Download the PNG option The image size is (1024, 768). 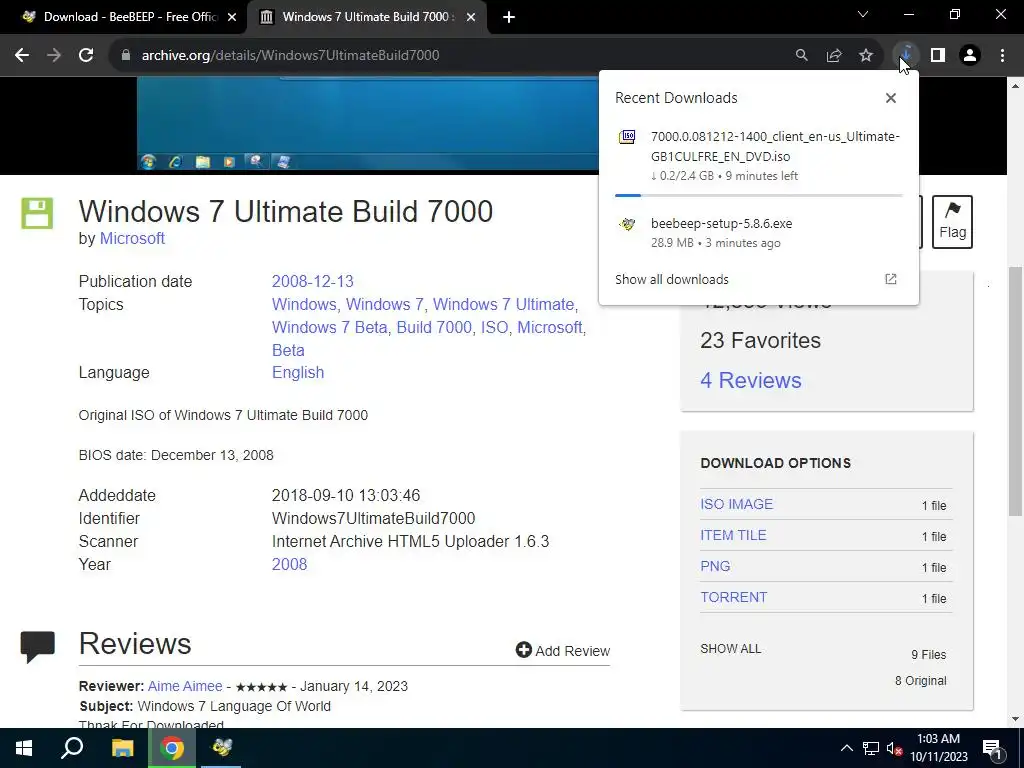coord(714,566)
